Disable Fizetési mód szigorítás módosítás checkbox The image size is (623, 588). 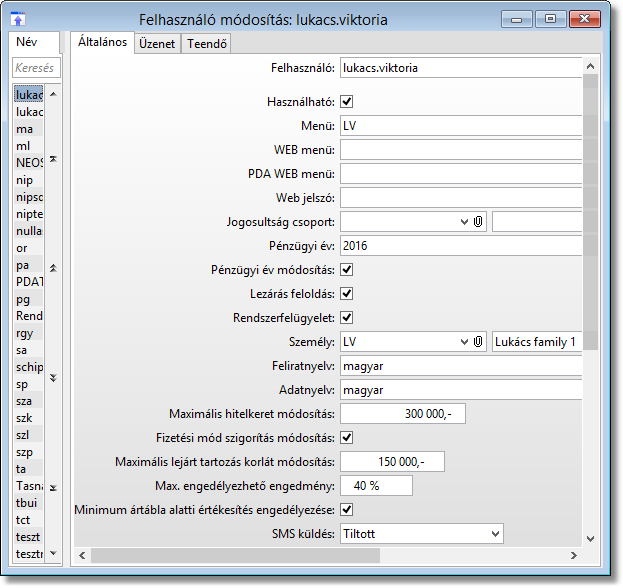pos(347,437)
